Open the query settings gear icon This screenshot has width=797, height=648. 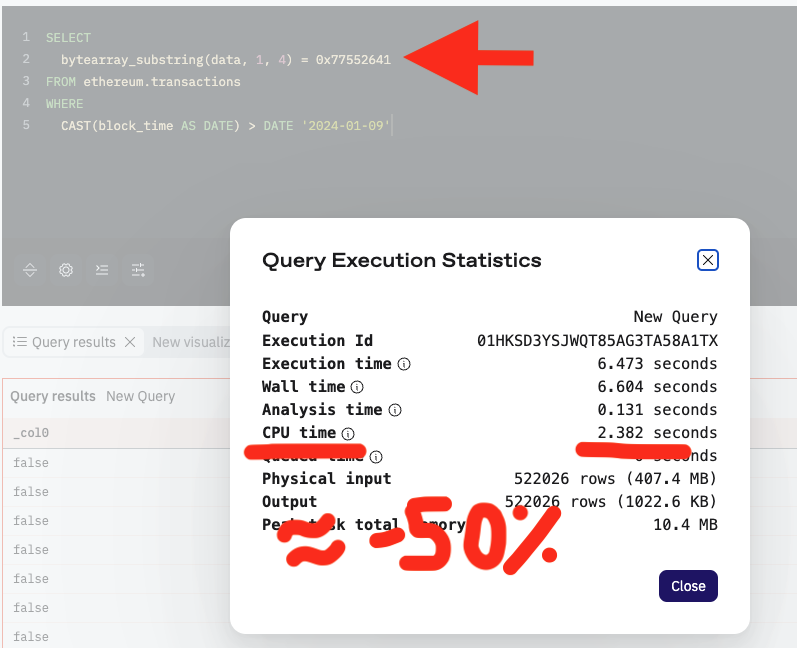pos(66,270)
